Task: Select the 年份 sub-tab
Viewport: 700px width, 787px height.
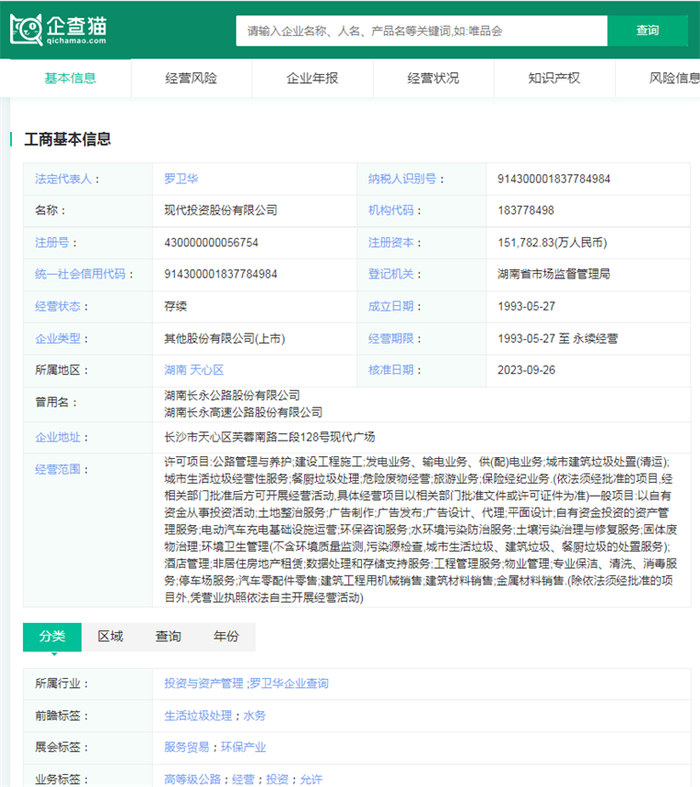Action: point(226,637)
